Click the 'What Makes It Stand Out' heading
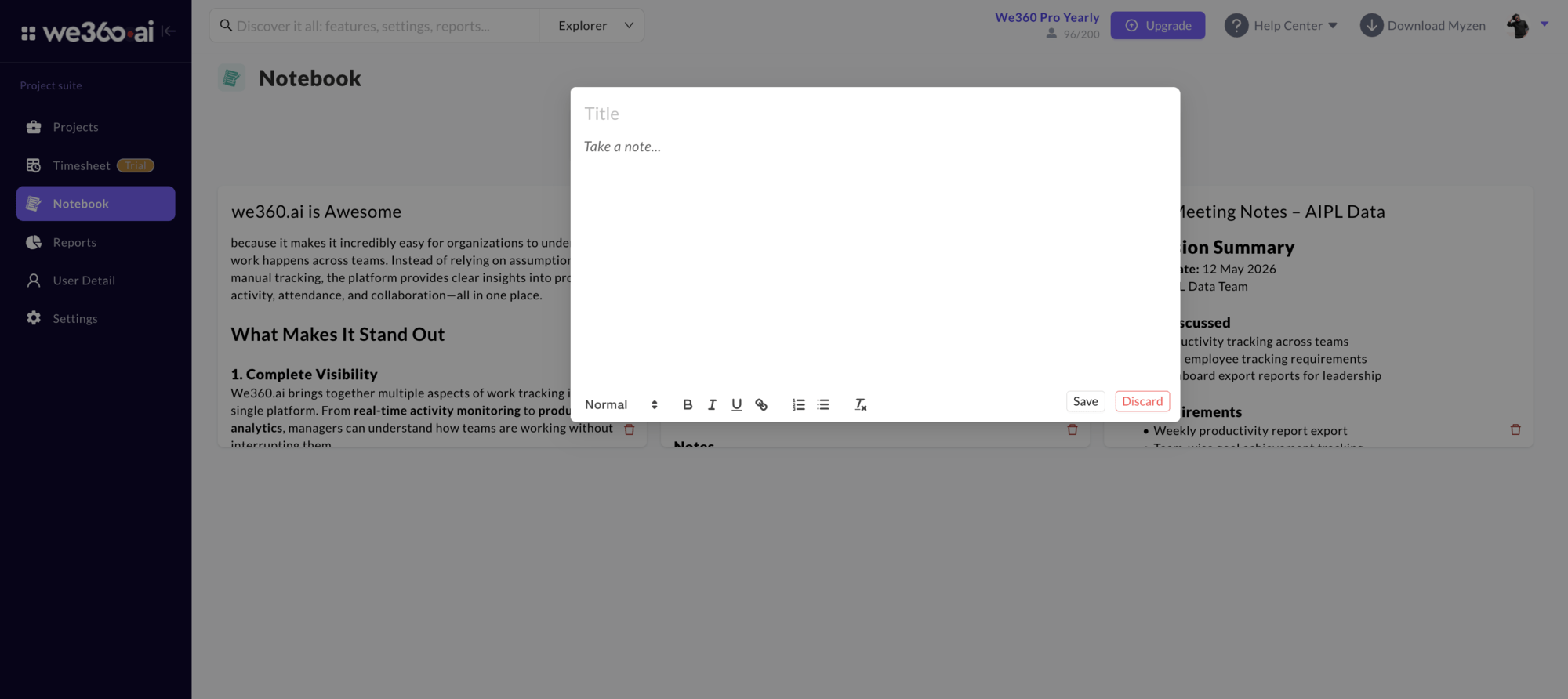 click(x=338, y=335)
